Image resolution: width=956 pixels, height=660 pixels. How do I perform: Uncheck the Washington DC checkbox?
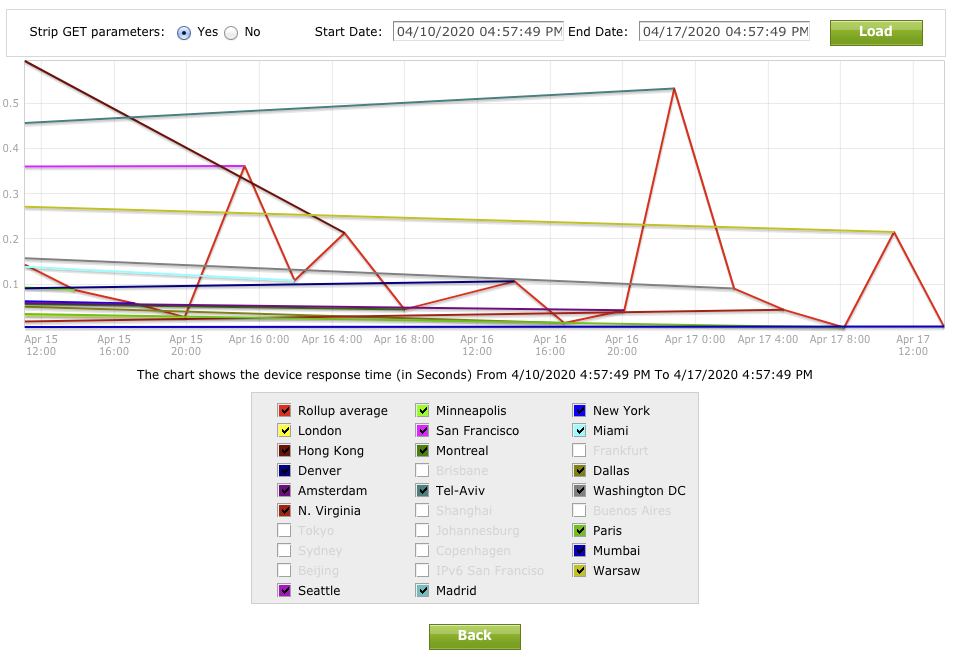(x=580, y=491)
